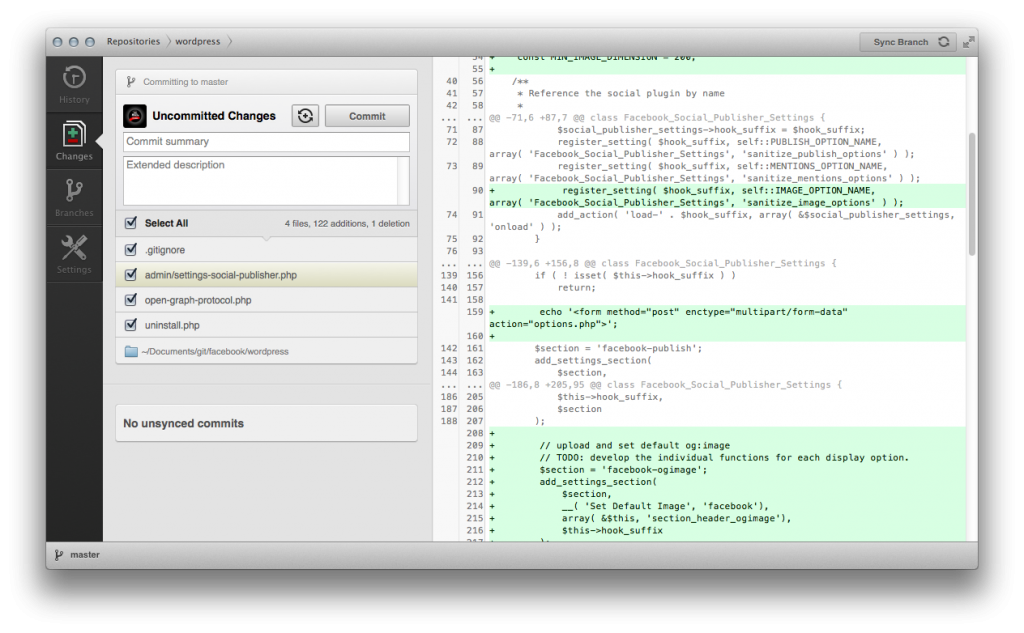The width and height of the screenshot is (1024, 633).
Task: Click the user avatar icon
Action: click(135, 116)
